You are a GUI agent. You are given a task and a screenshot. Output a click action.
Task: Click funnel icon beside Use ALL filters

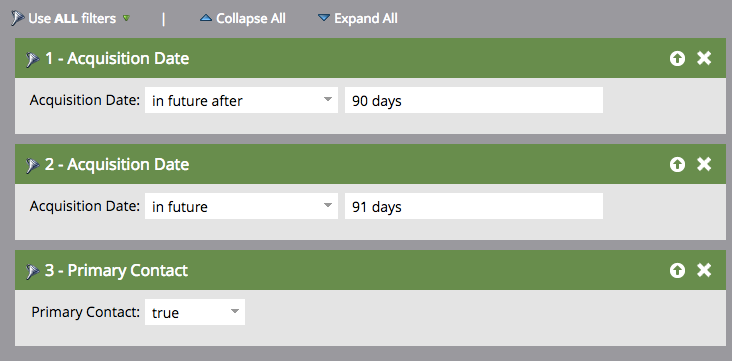[18, 19]
